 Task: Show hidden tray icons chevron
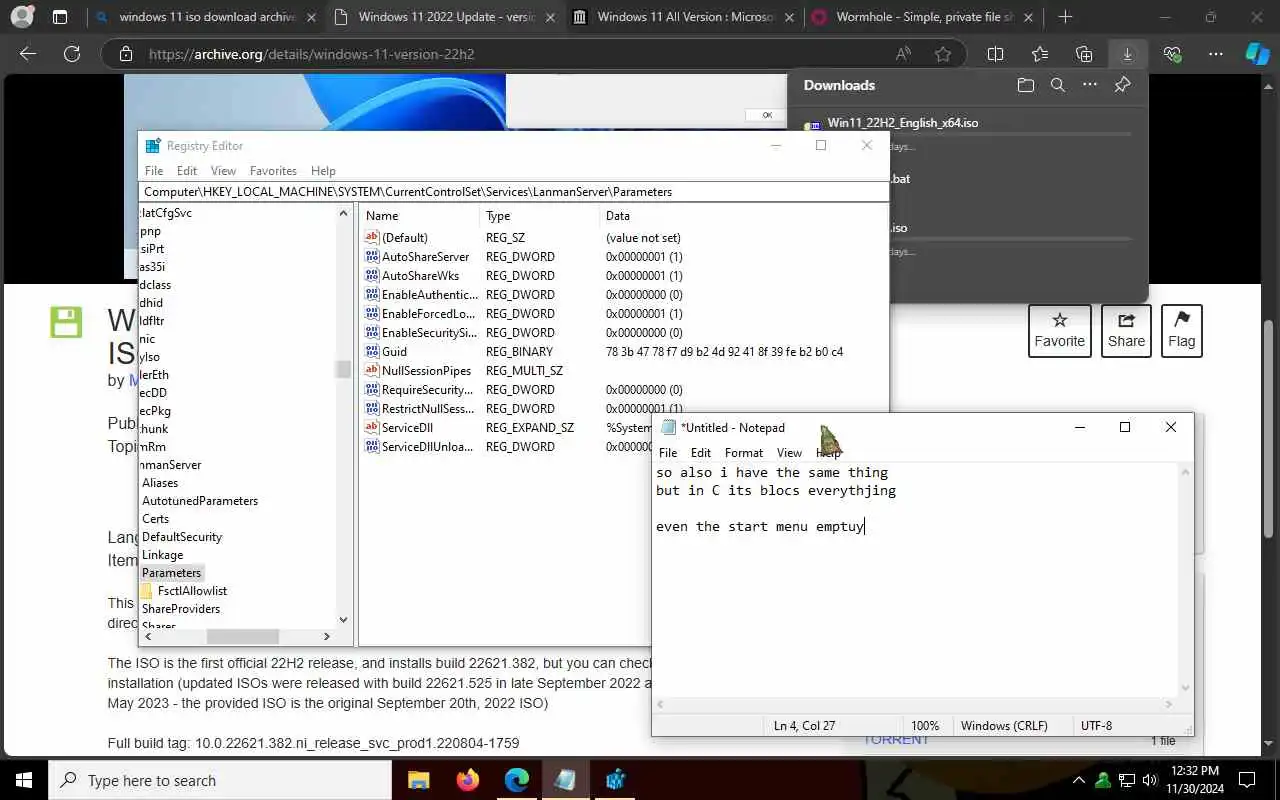tap(1079, 780)
